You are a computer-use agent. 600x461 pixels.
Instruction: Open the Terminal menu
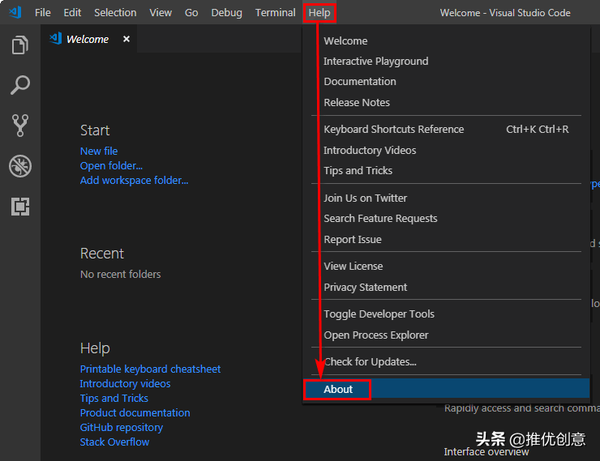(x=275, y=13)
